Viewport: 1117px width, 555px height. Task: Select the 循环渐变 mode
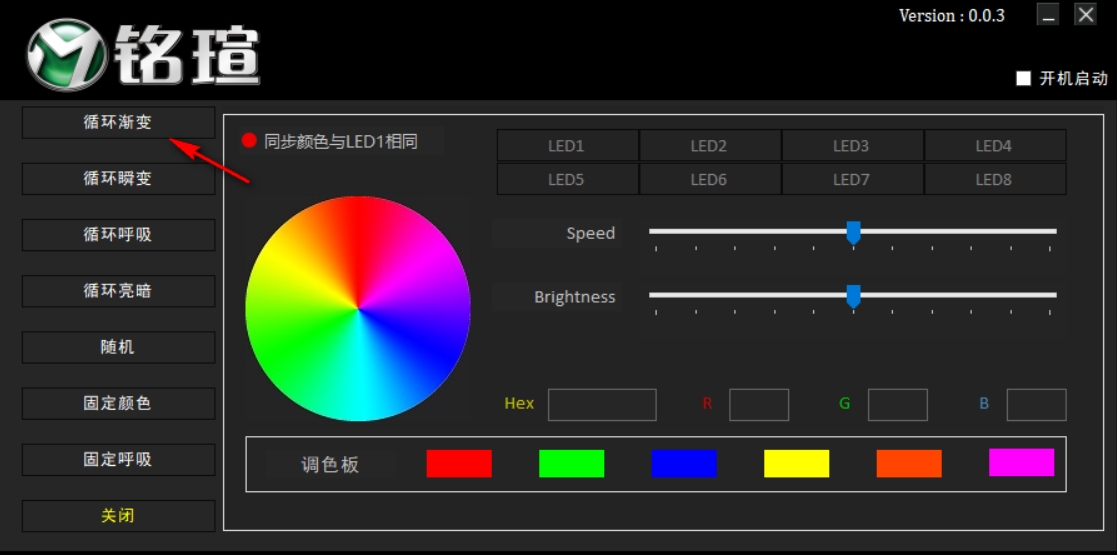118,123
